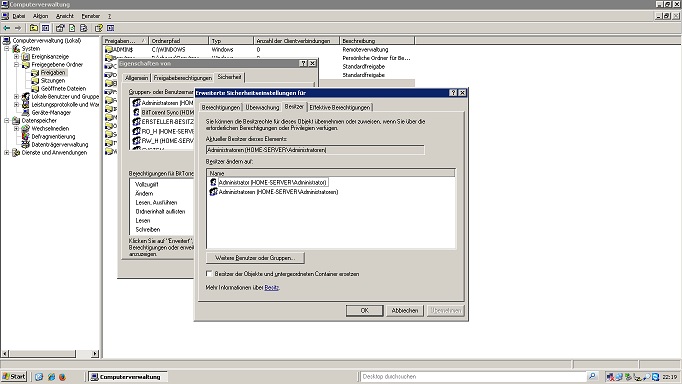
Task: Open Allgemein tab in Eigenschaften window
Action: click(x=136, y=78)
